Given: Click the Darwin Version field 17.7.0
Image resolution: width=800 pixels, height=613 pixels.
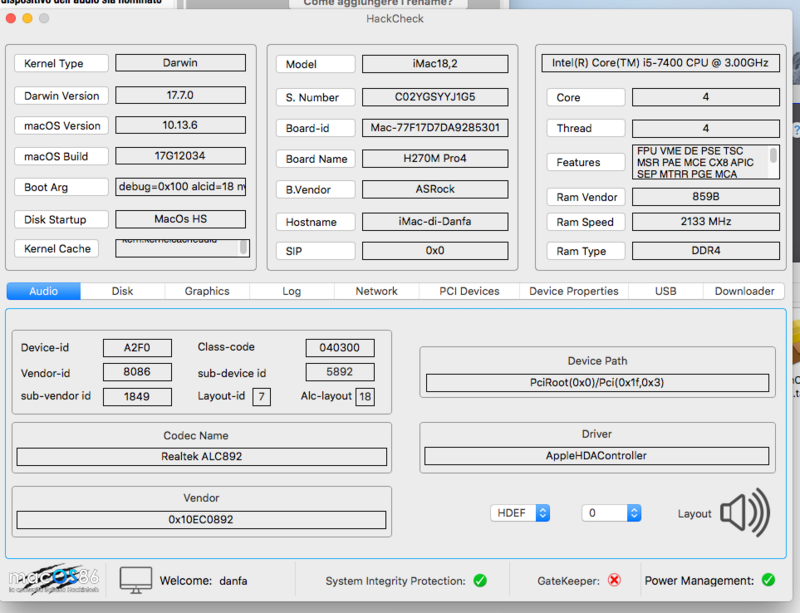Looking at the screenshot, I should (181, 95).
